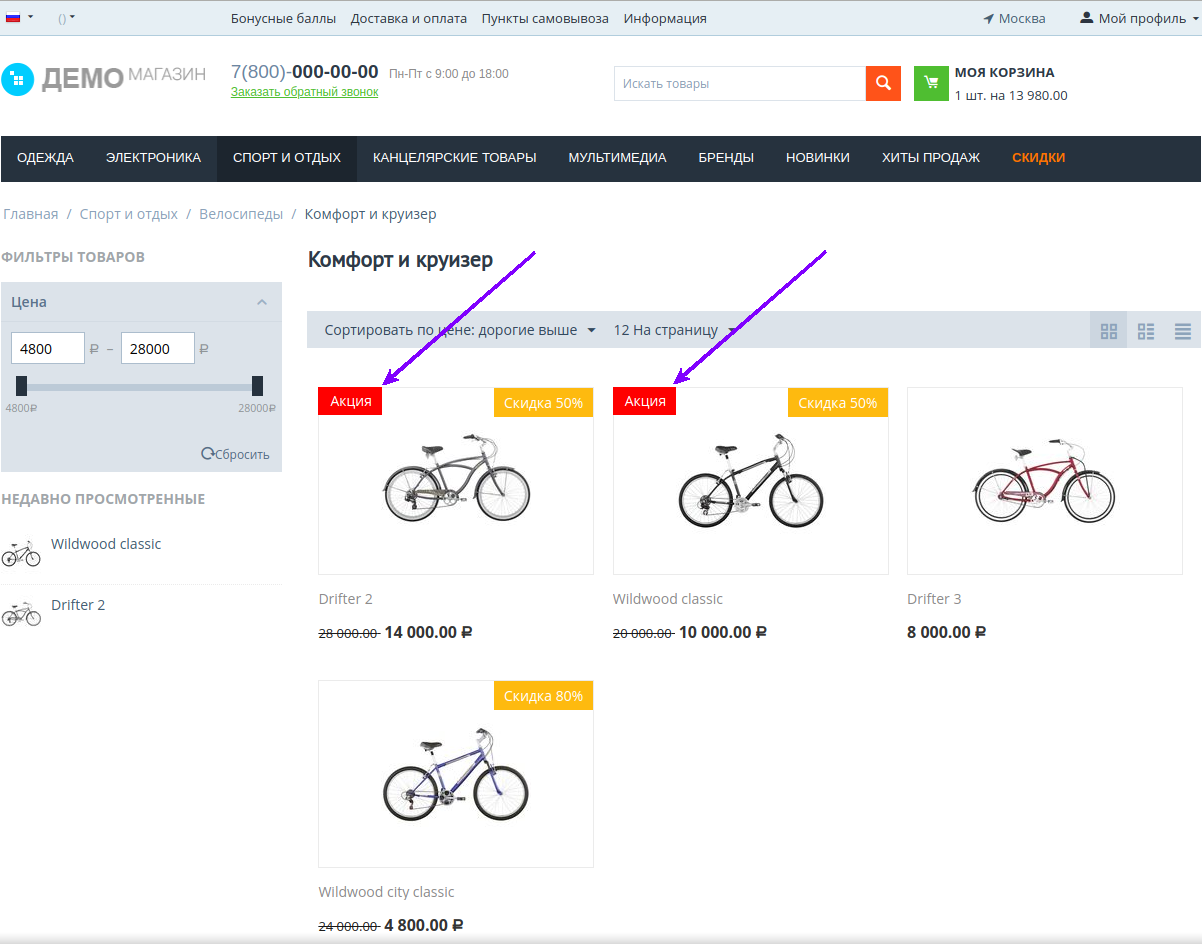Open the Drifter 3 bicycle thumbnail
Viewport: 1202px width, 944px height.
(x=1044, y=481)
